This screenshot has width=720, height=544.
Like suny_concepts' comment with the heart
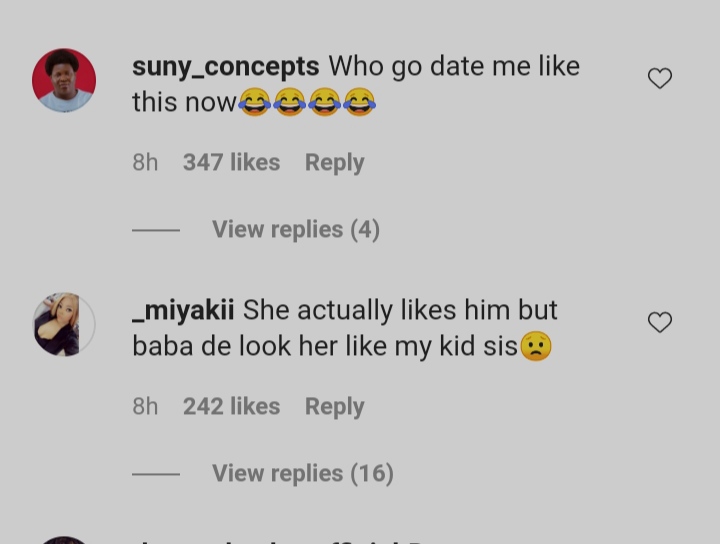[660, 78]
